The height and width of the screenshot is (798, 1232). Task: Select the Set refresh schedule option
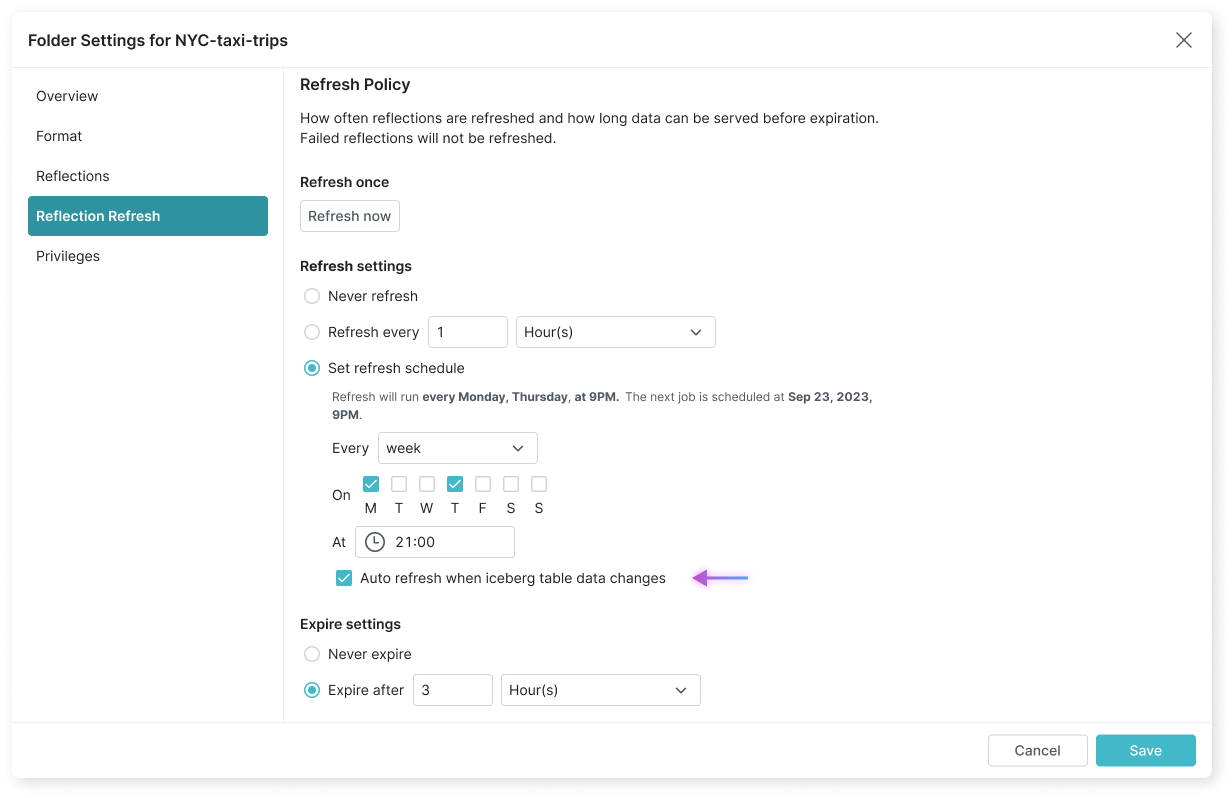312,368
